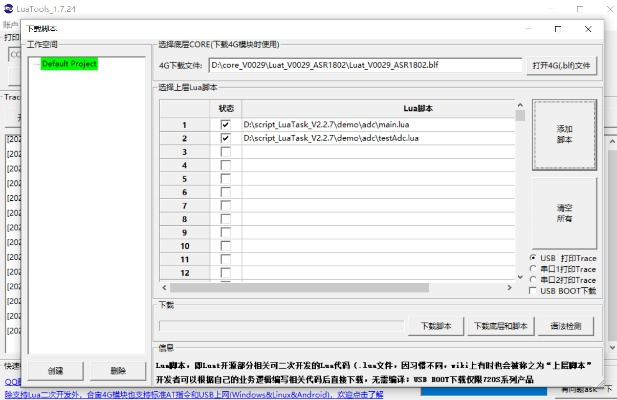
Task: Click script table scroll down arrow
Action: pyautogui.click(x=520, y=277)
